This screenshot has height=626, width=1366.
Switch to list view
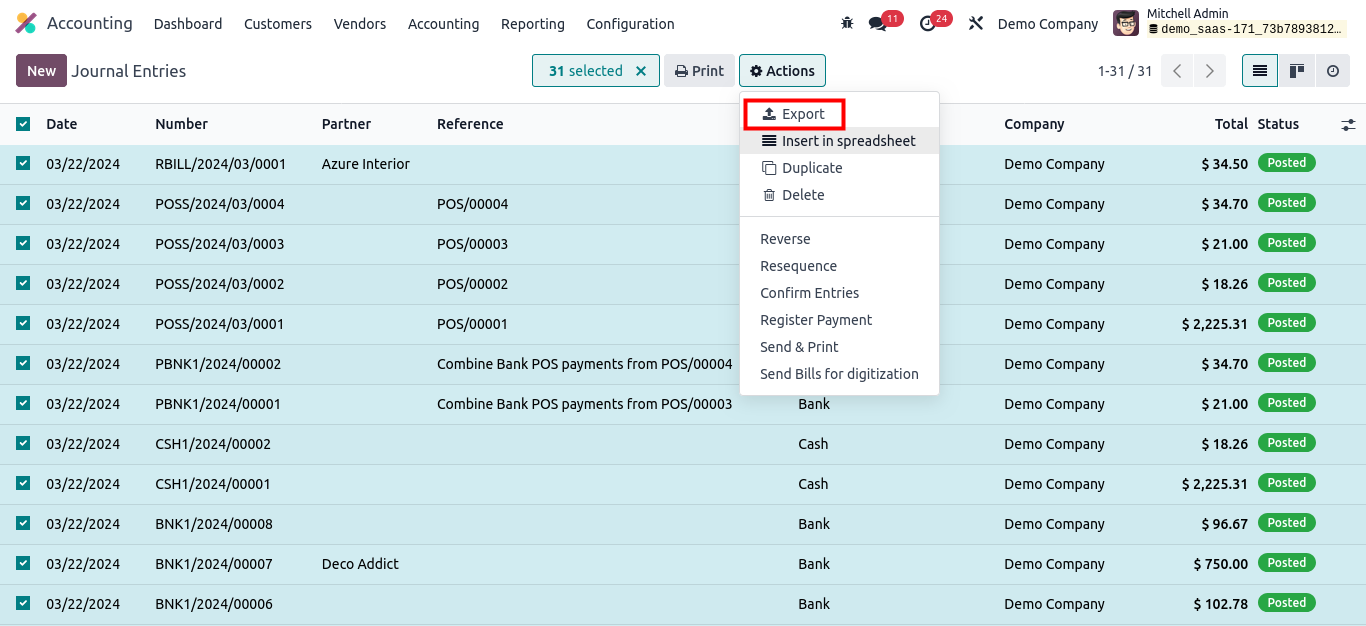(x=1260, y=71)
